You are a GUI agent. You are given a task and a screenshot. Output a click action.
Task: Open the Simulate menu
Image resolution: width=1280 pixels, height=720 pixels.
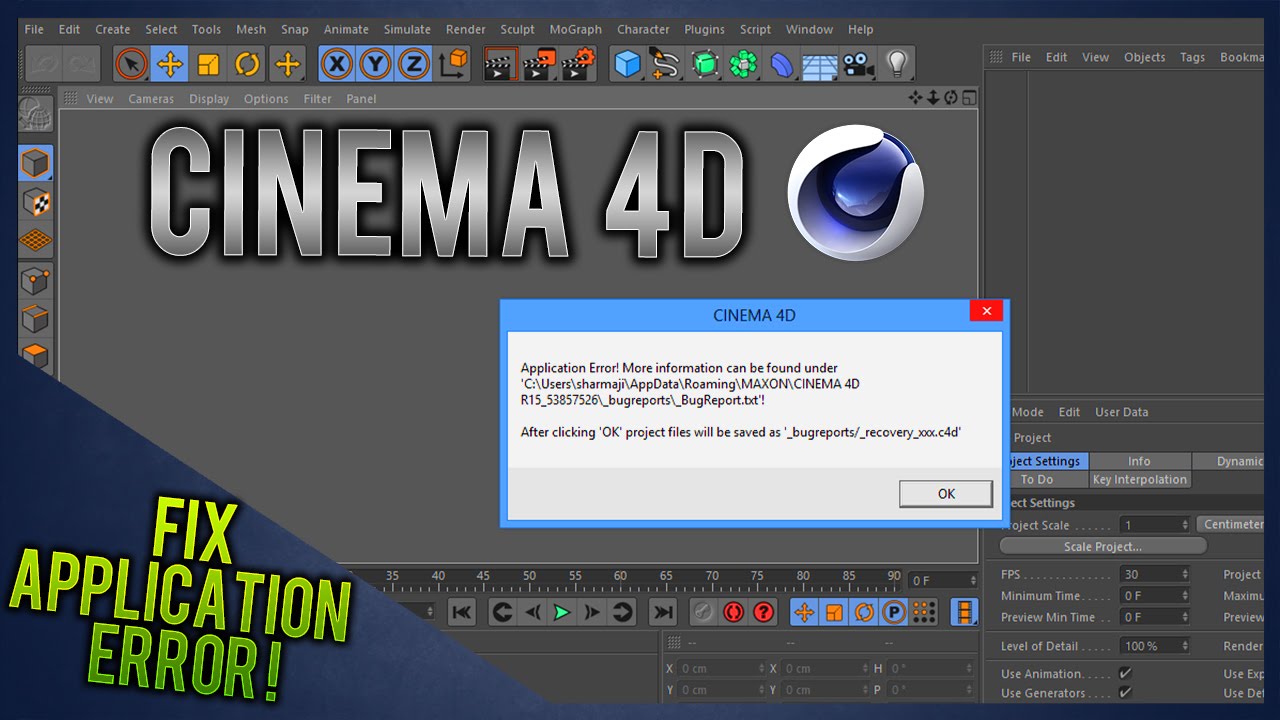click(407, 29)
